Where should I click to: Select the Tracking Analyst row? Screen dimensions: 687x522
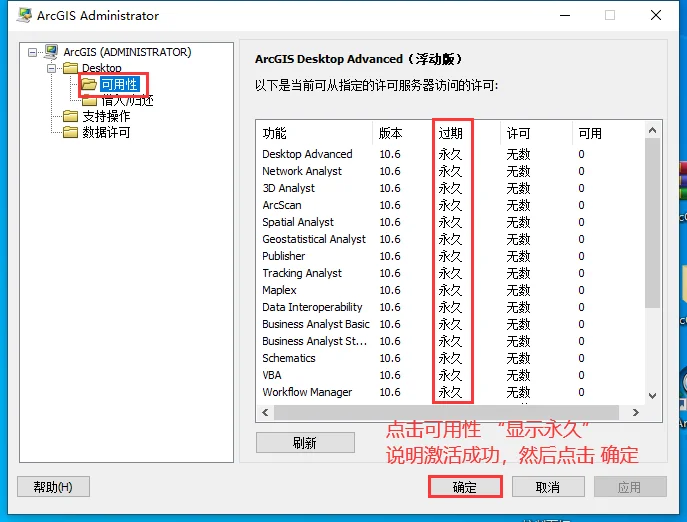451,273
